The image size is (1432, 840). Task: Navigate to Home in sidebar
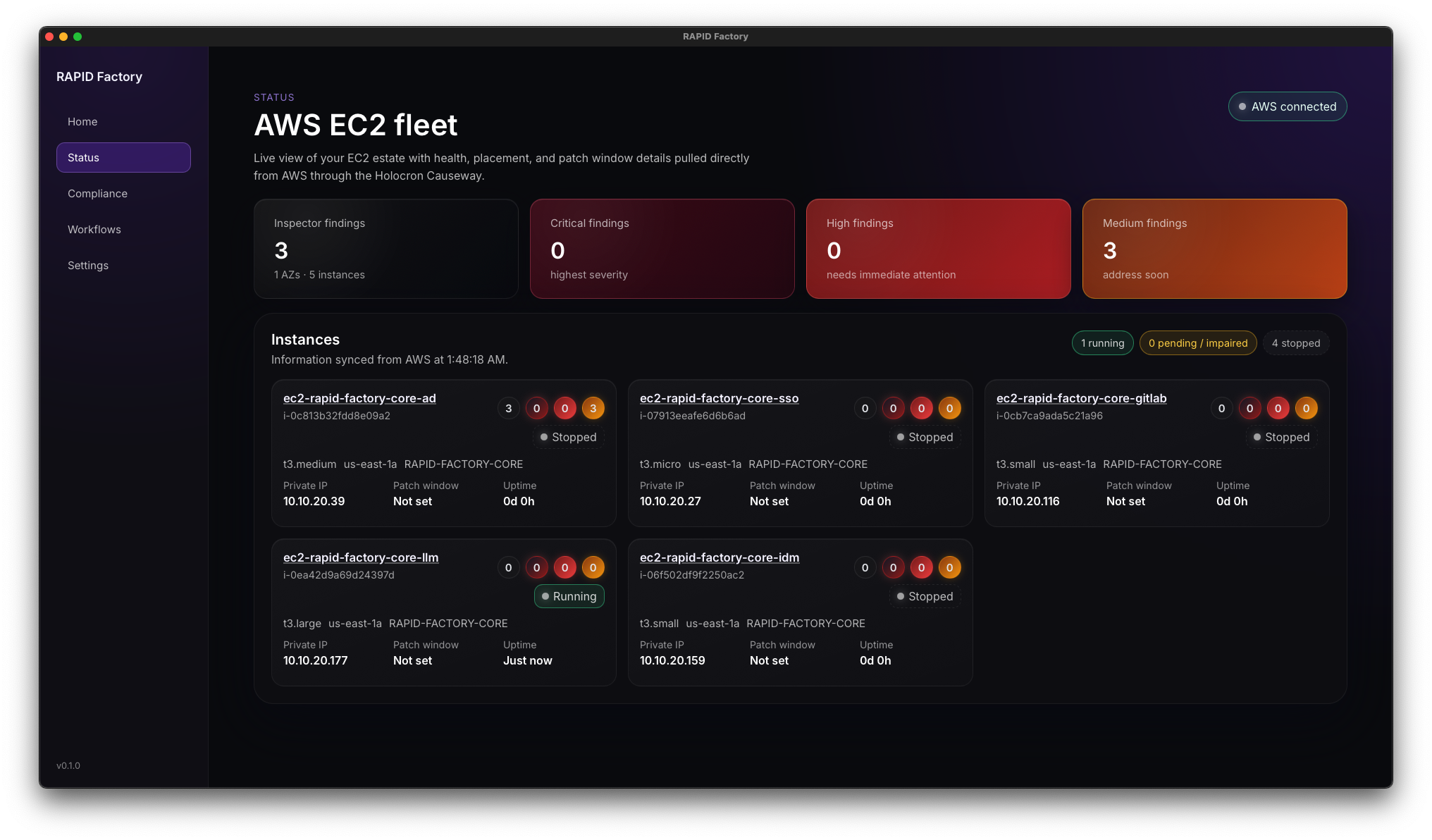(x=82, y=122)
